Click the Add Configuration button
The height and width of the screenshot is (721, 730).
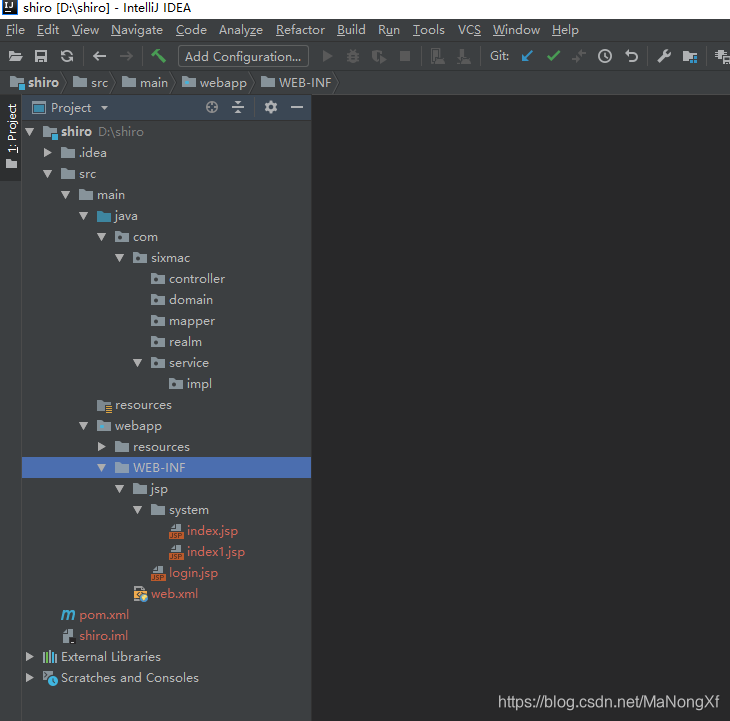coord(243,56)
